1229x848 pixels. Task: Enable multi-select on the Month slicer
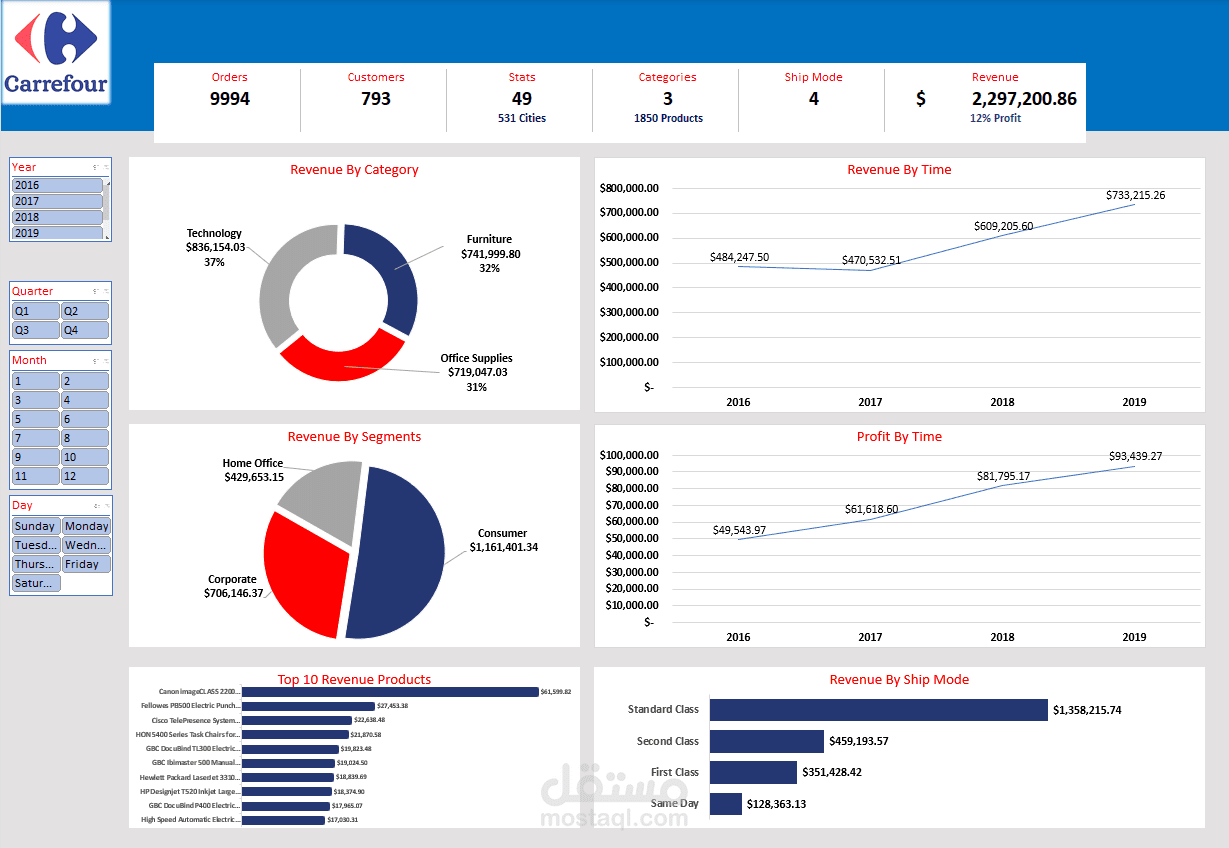click(x=95, y=360)
